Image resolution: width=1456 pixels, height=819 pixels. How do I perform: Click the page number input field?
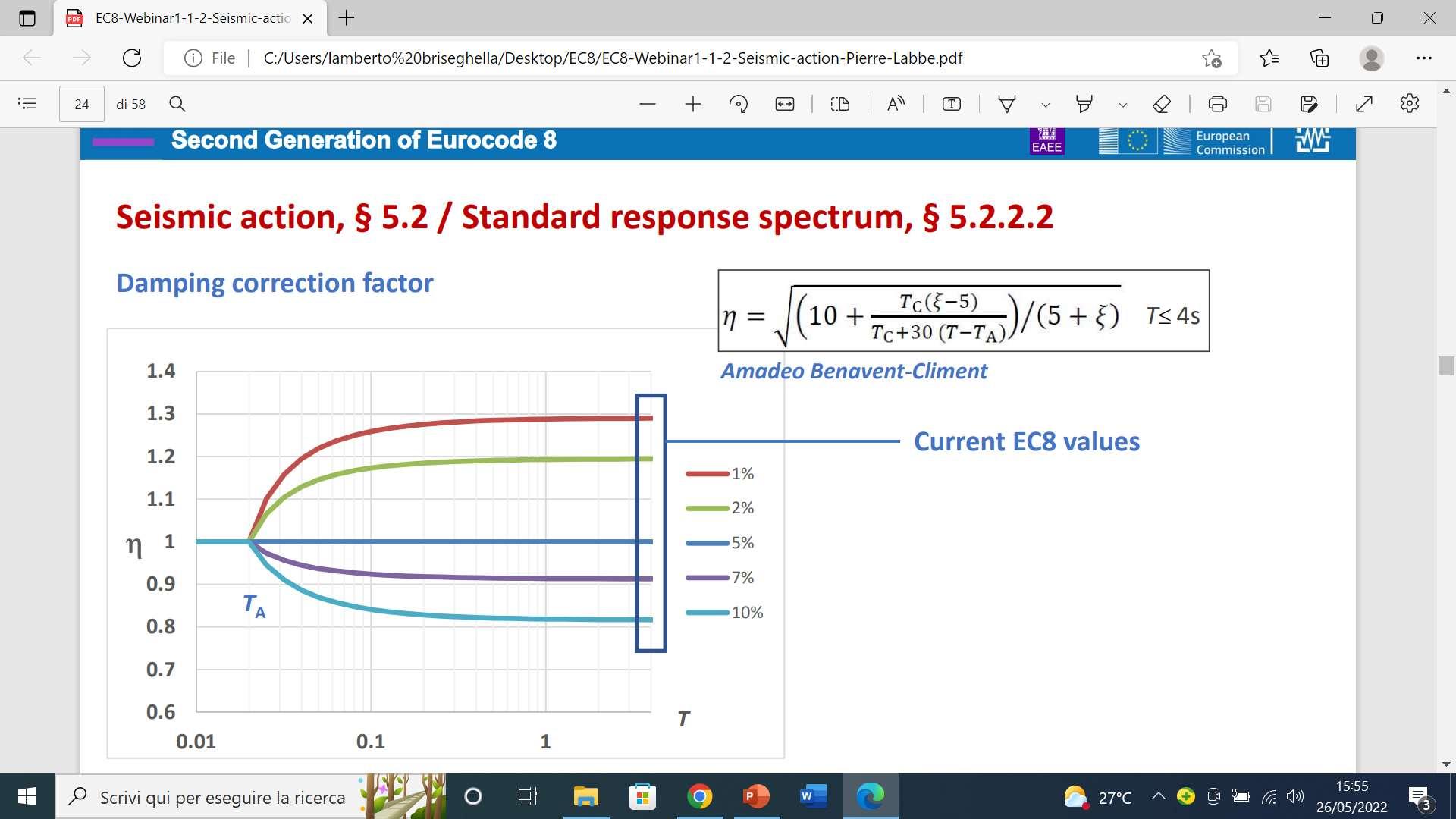[x=82, y=104]
